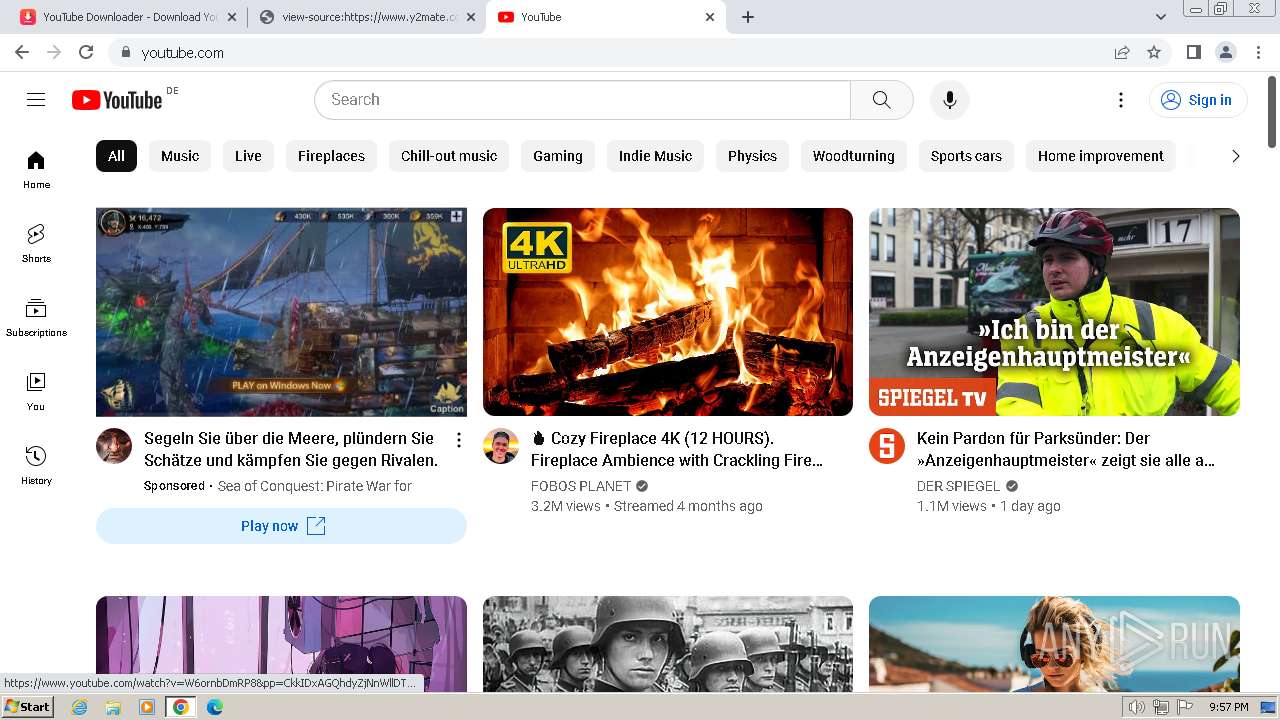This screenshot has height=720, width=1280.
Task: Share this page icon in address bar
Action: 1122,52
